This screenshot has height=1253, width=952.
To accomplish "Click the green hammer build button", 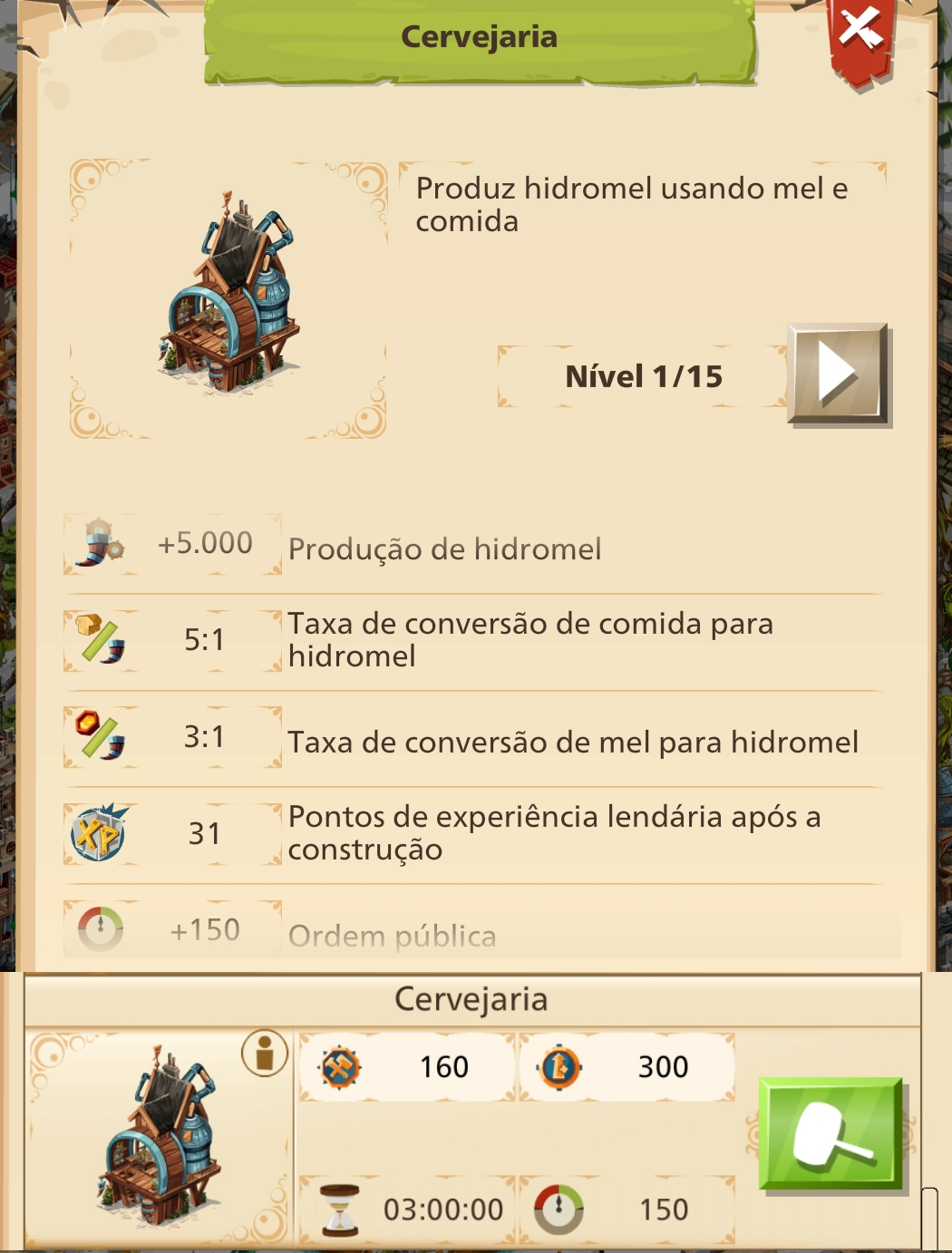I will click(x=831, y=1133).
